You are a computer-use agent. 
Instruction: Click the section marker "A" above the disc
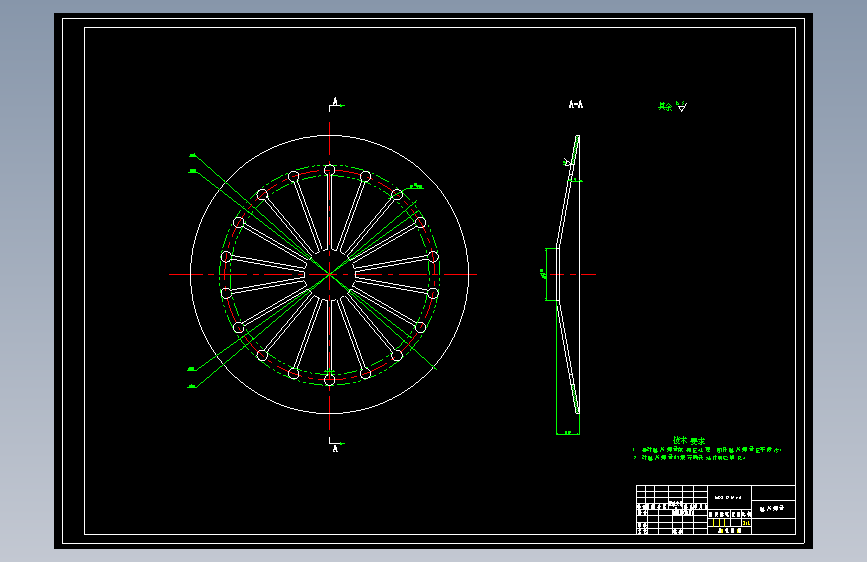[x=335, y=102]
